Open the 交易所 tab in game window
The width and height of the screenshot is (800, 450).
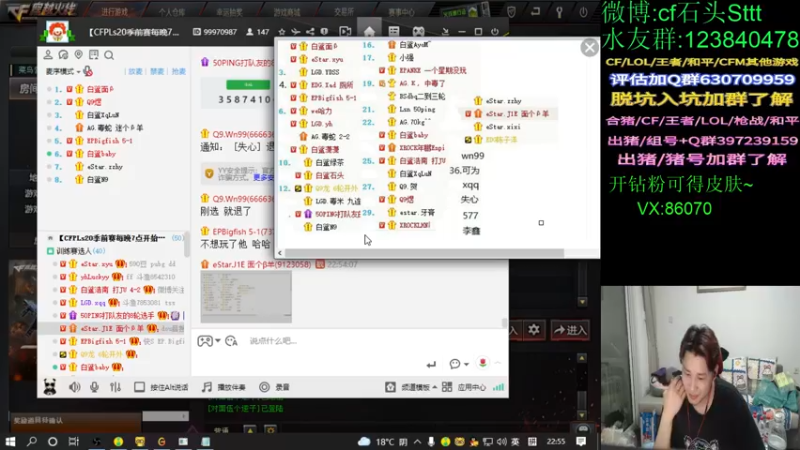(344, 11)
